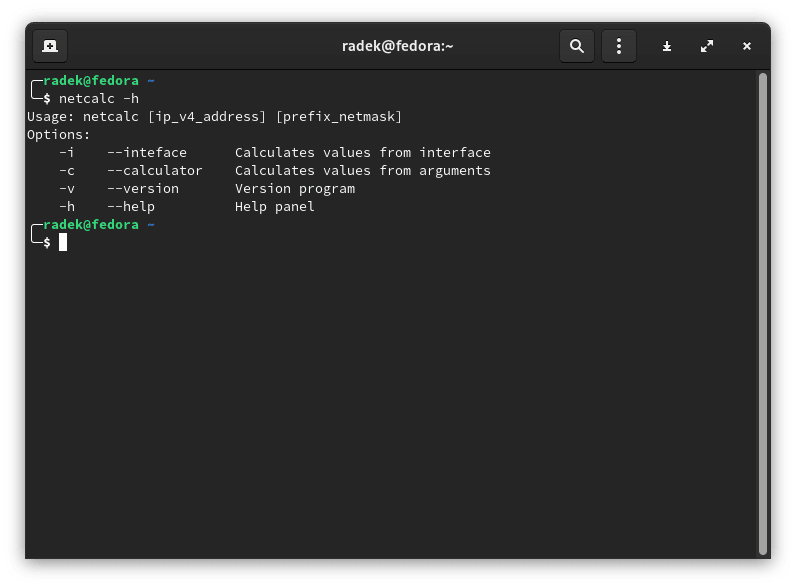Click the '--inteface' option text
This screenshot has width=796, height=587.
click(147, 152)
